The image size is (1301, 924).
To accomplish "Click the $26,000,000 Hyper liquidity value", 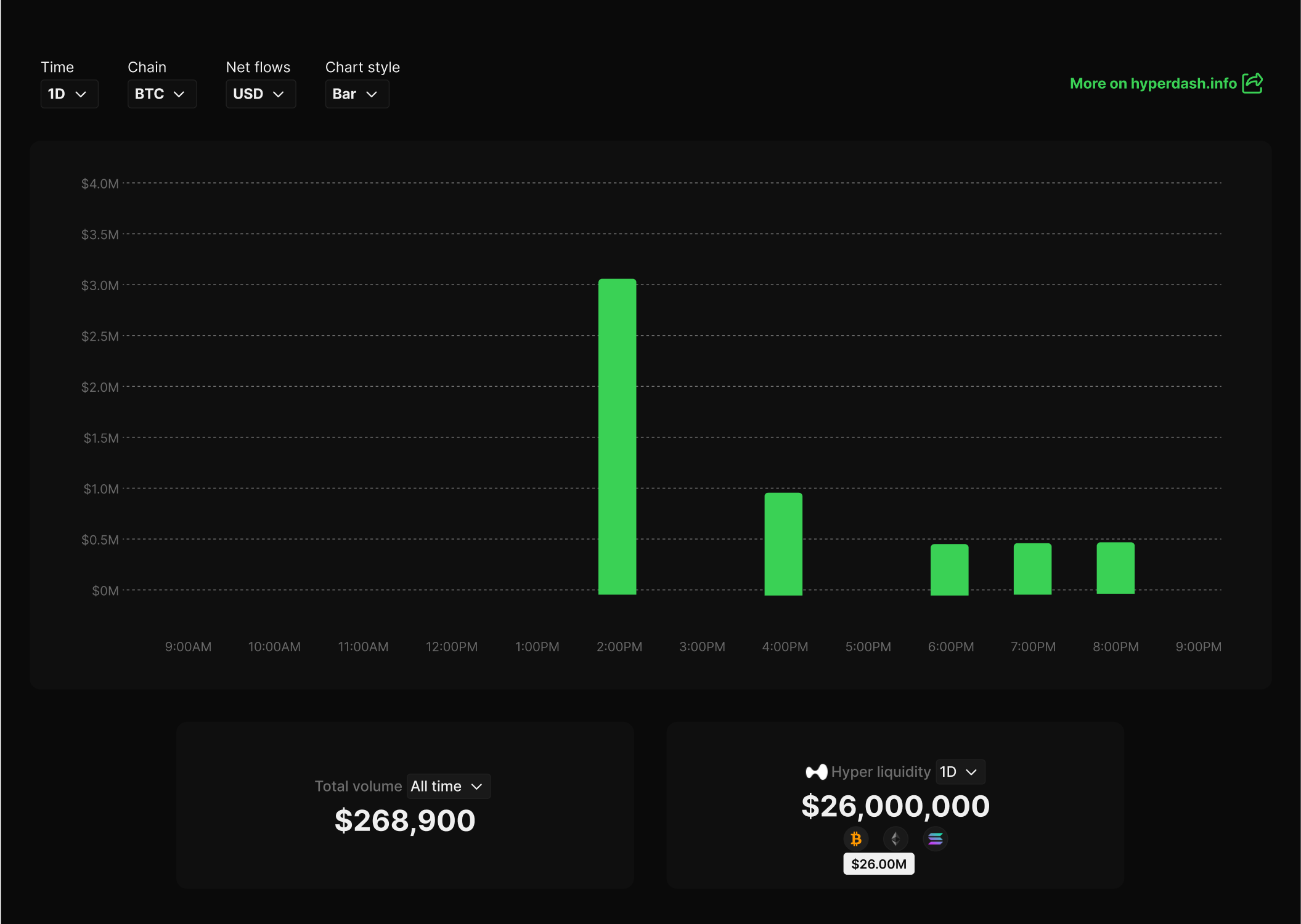I will 895,806.
